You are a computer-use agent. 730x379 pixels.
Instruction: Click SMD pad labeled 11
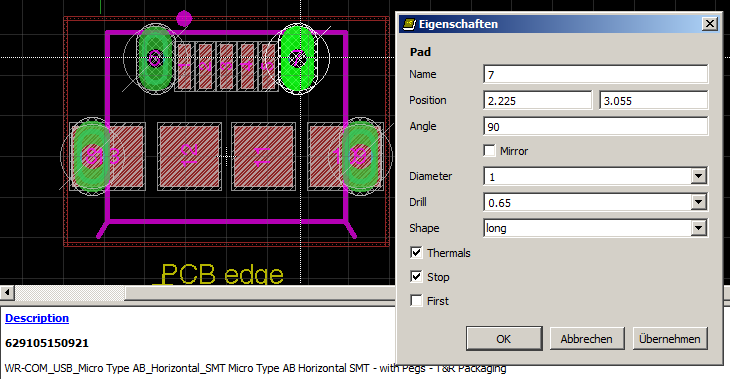tap(263, 156)
